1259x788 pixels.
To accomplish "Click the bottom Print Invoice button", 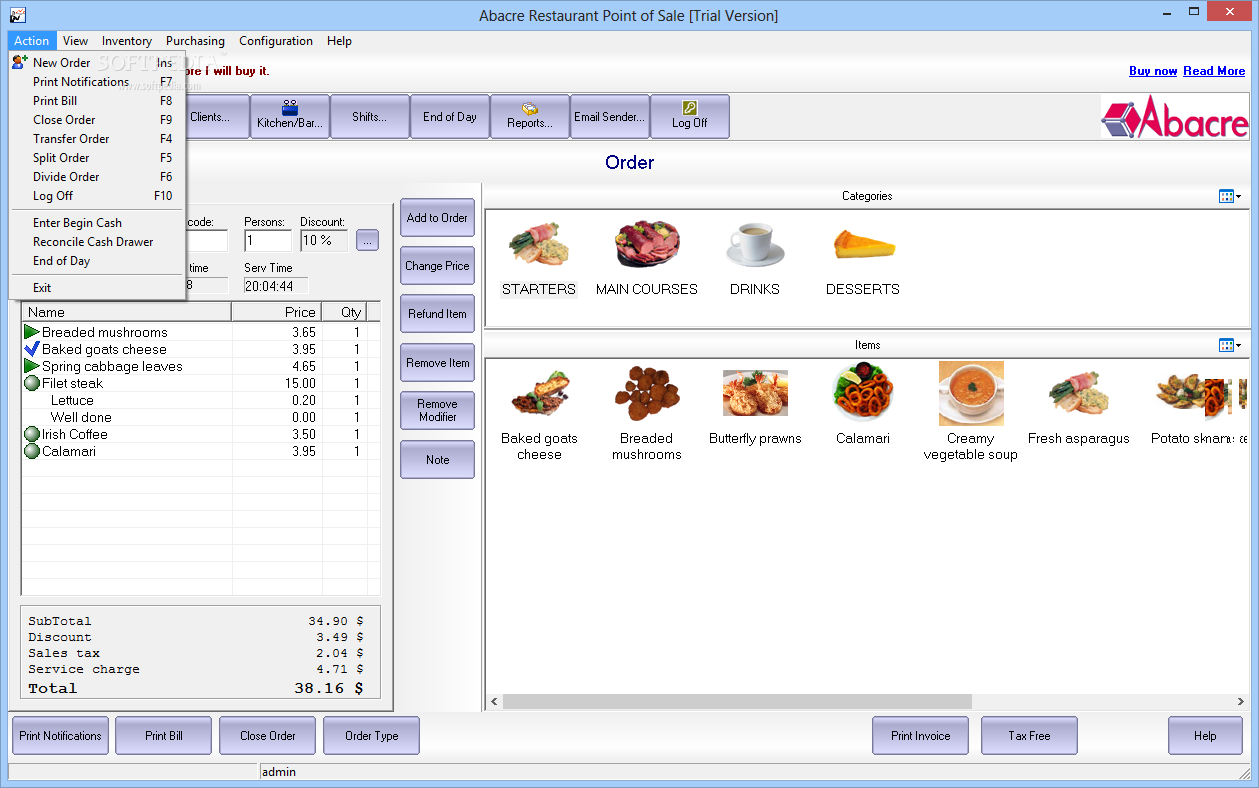I will pos(921,736).
